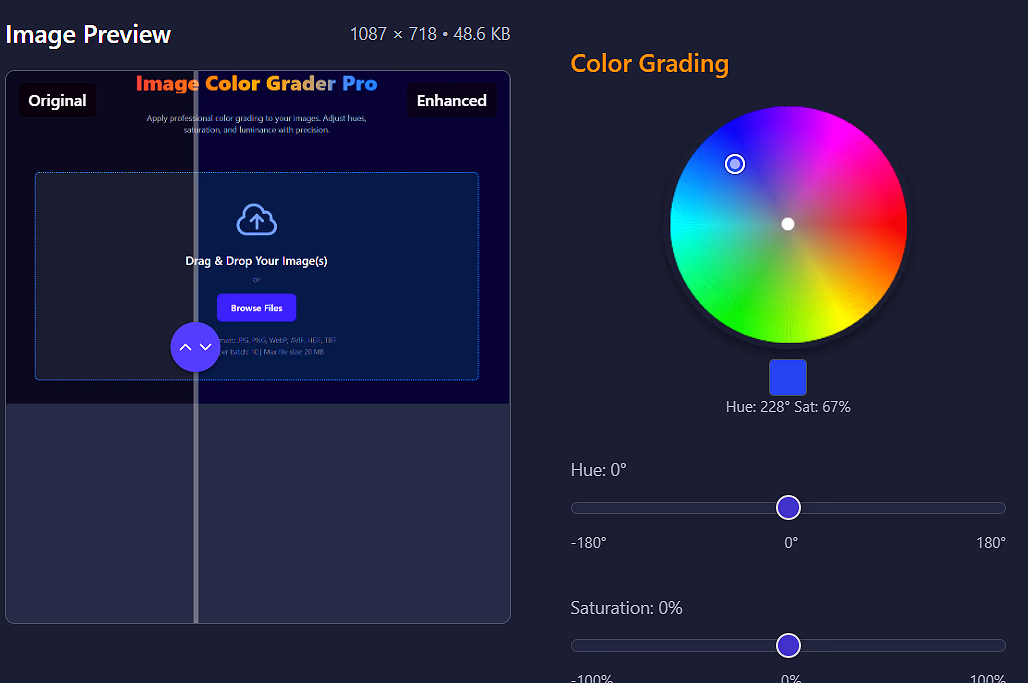Select the color wheel picker handle
1028x683 pixels.
(x=735, y=163)
